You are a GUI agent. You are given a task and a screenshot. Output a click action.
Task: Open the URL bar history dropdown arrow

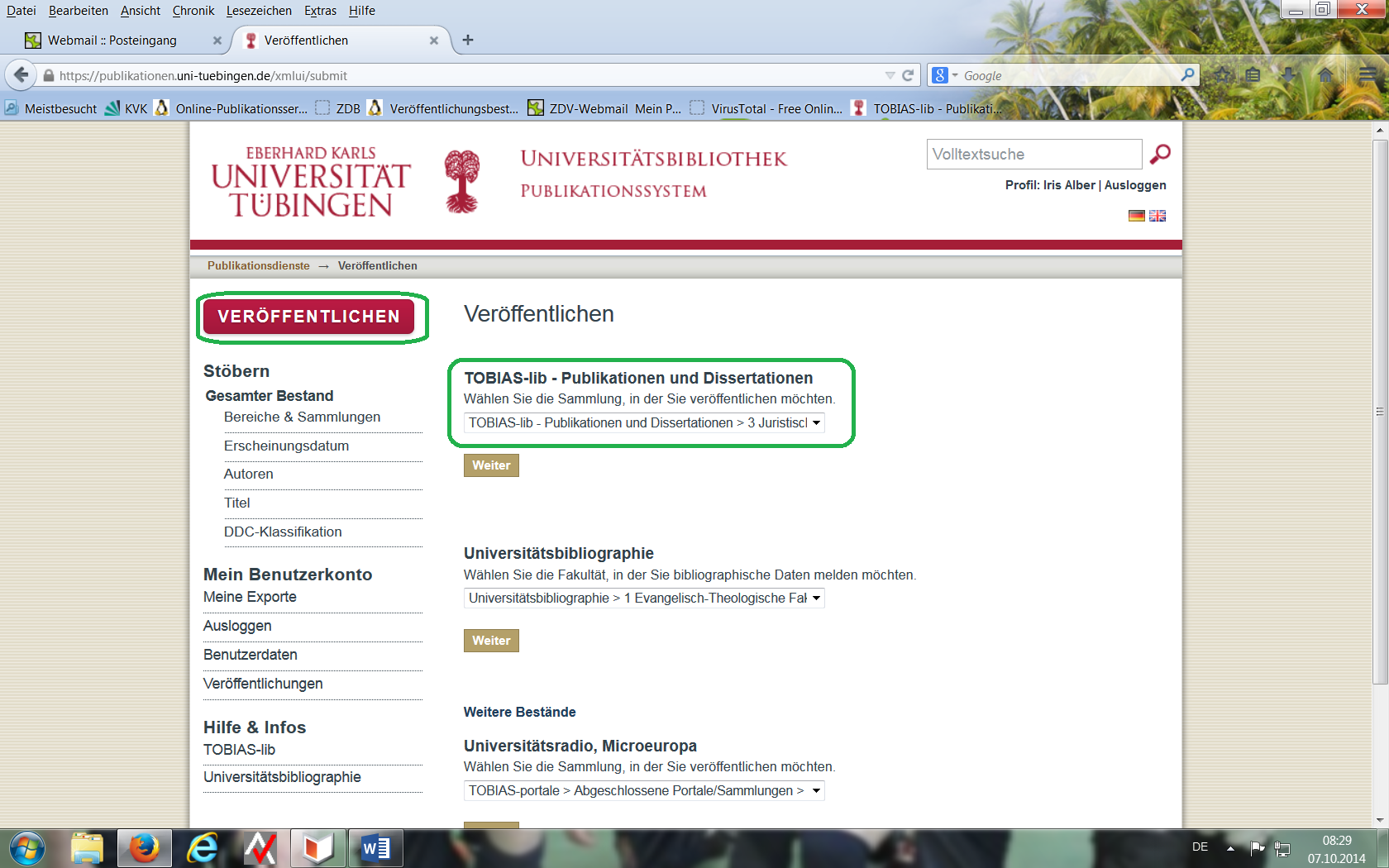click(890, 75)
